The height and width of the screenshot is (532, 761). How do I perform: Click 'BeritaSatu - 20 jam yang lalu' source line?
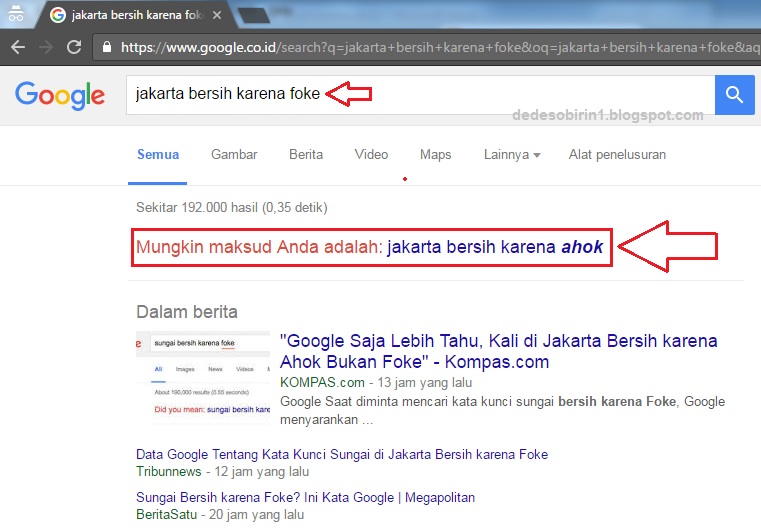(x=220, y=515)
